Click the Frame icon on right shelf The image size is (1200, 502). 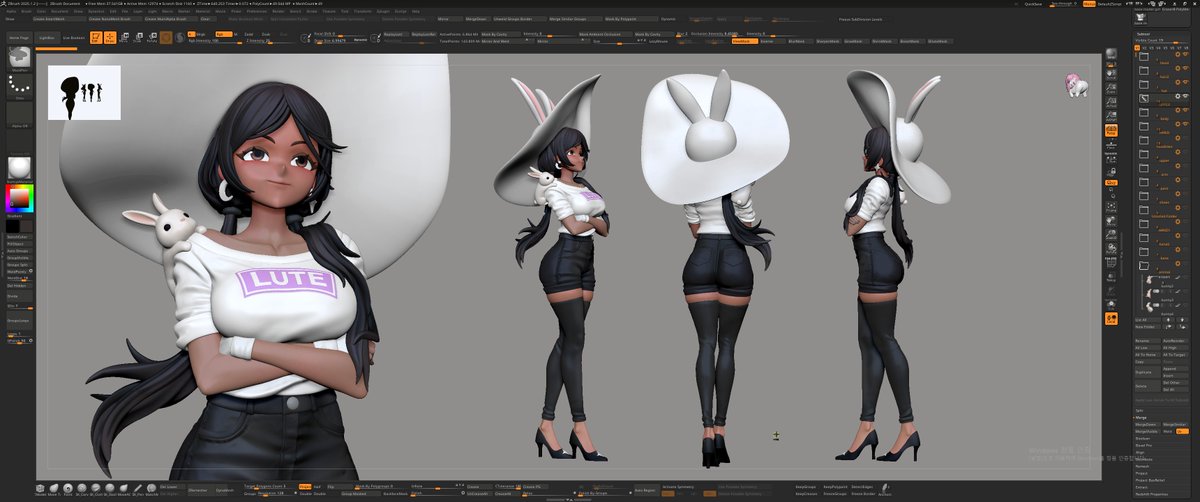tap(1110, 206)
